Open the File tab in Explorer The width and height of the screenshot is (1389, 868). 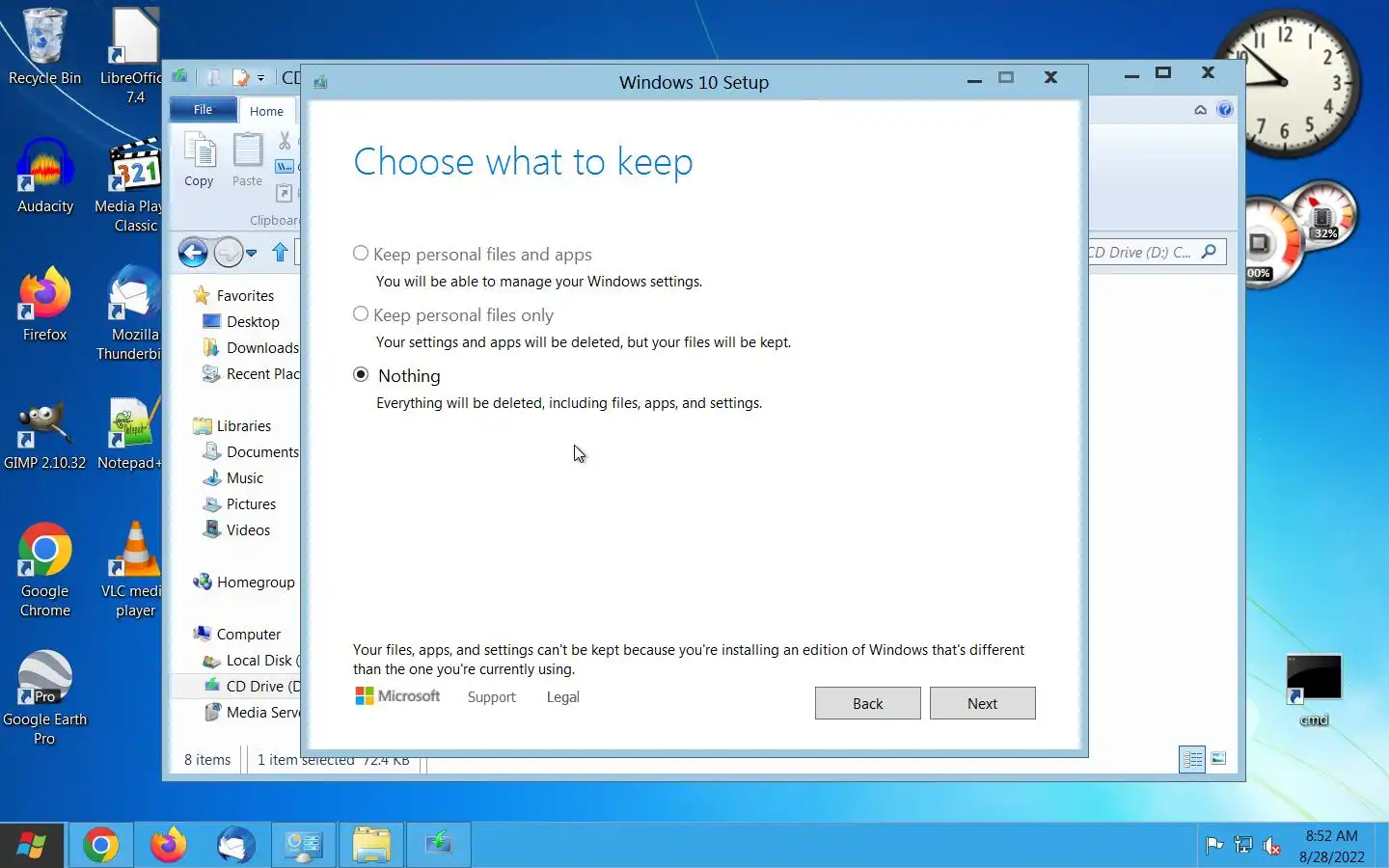click(203, 110)
